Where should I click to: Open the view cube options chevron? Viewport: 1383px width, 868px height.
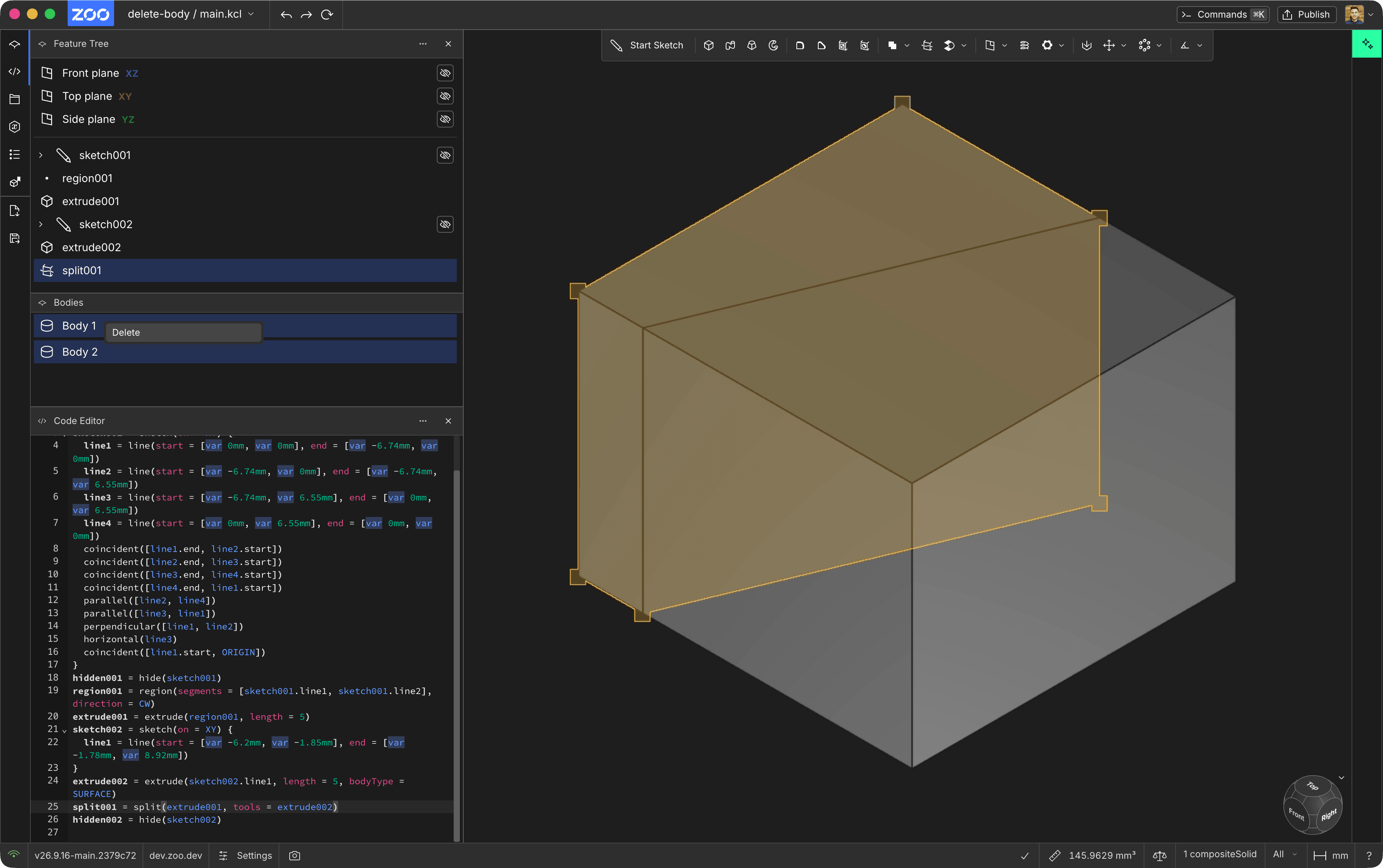click(x=1342, y=778)
